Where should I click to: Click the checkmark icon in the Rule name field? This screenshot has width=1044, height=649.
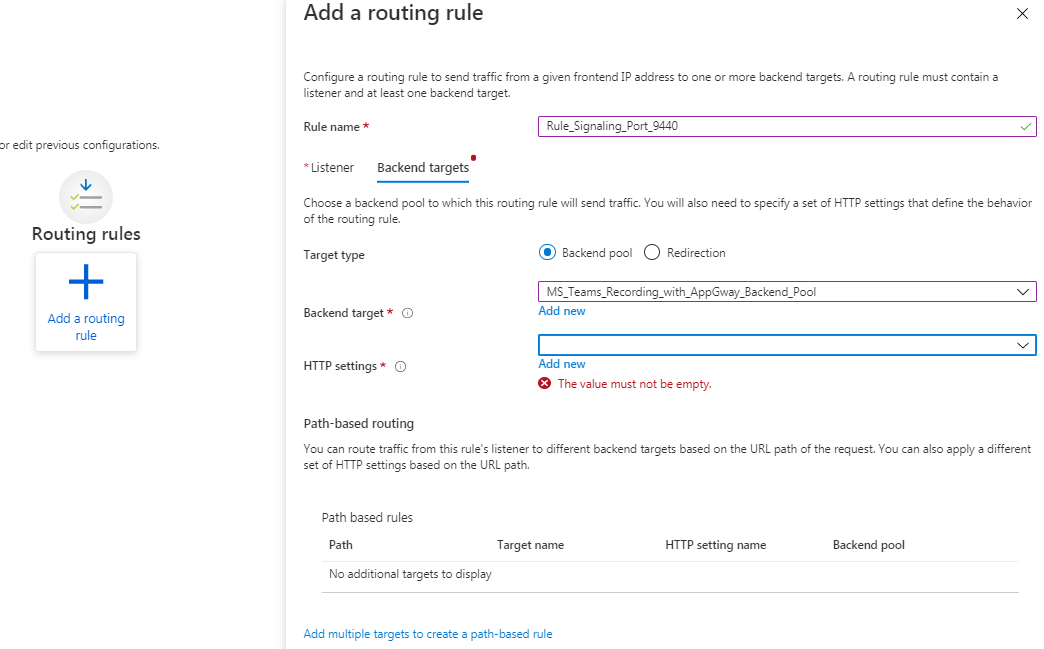click(1025, 127)
